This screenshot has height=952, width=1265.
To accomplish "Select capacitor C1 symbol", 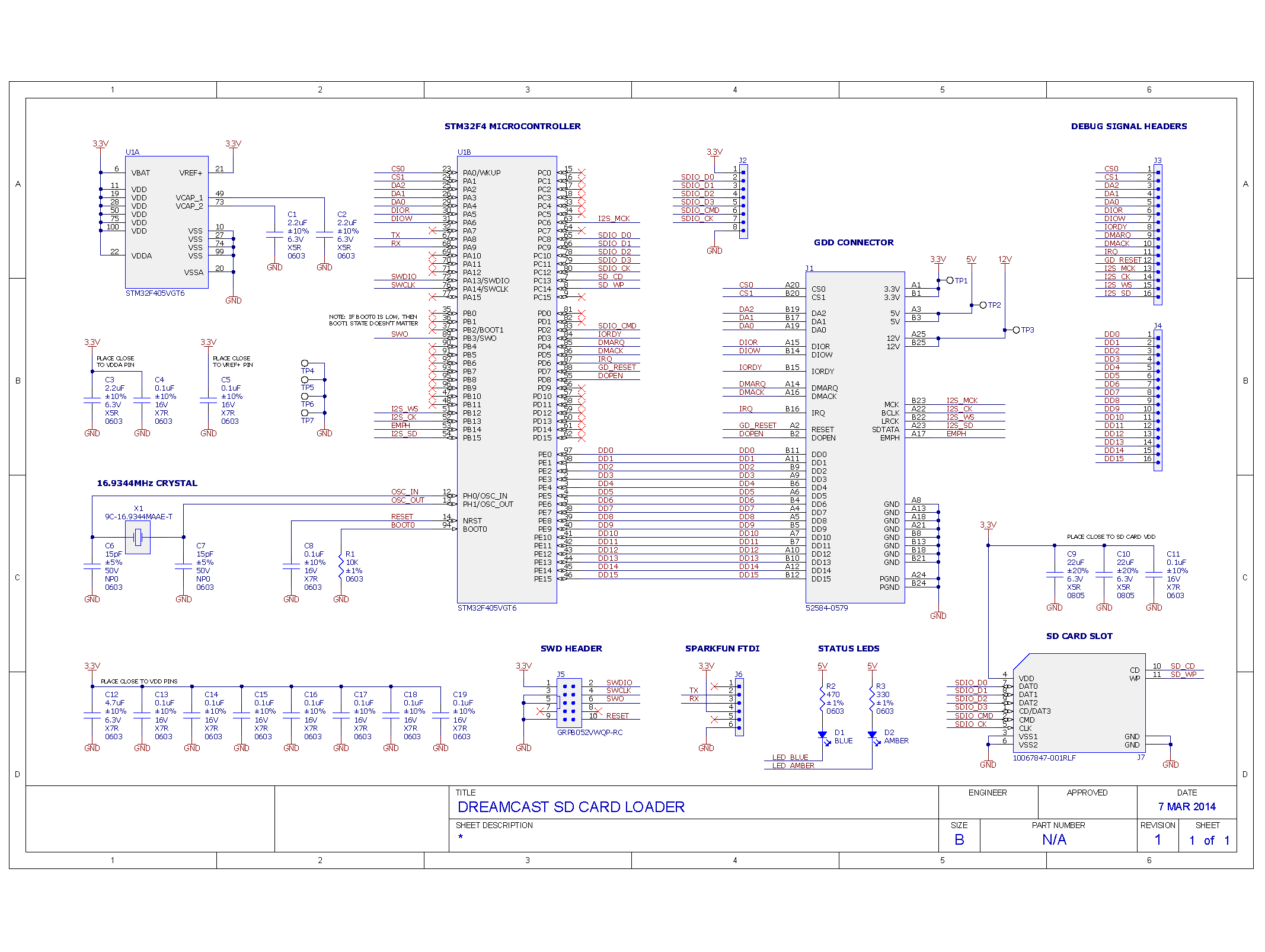I will point(274,235).
